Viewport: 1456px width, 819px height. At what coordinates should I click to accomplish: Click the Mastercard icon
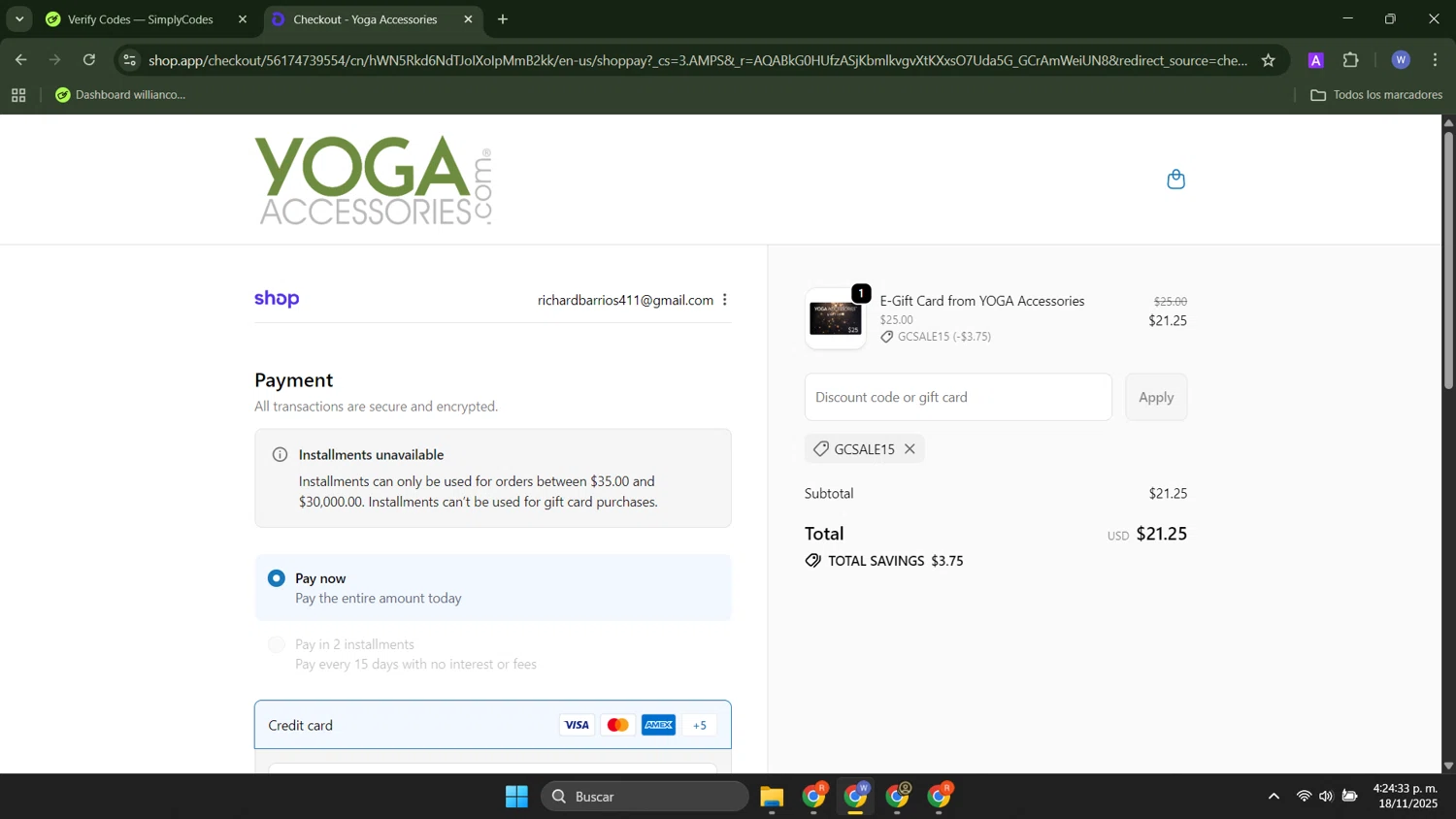pyautogui.click(x=617, y=725)
